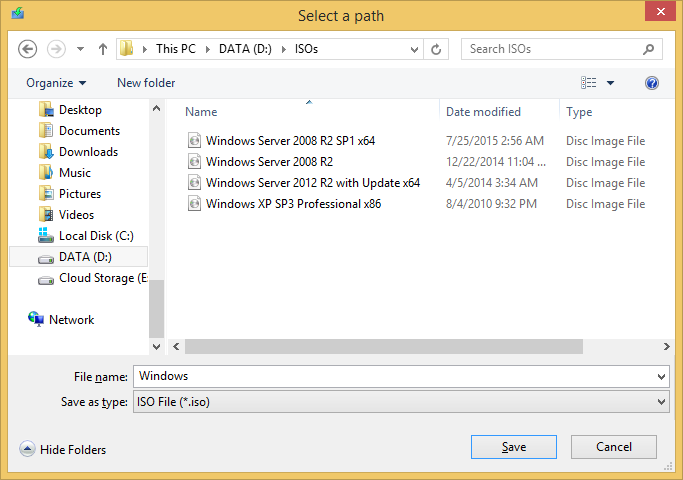Open Local Disk (C:) in navigation pane

[96, 236]
